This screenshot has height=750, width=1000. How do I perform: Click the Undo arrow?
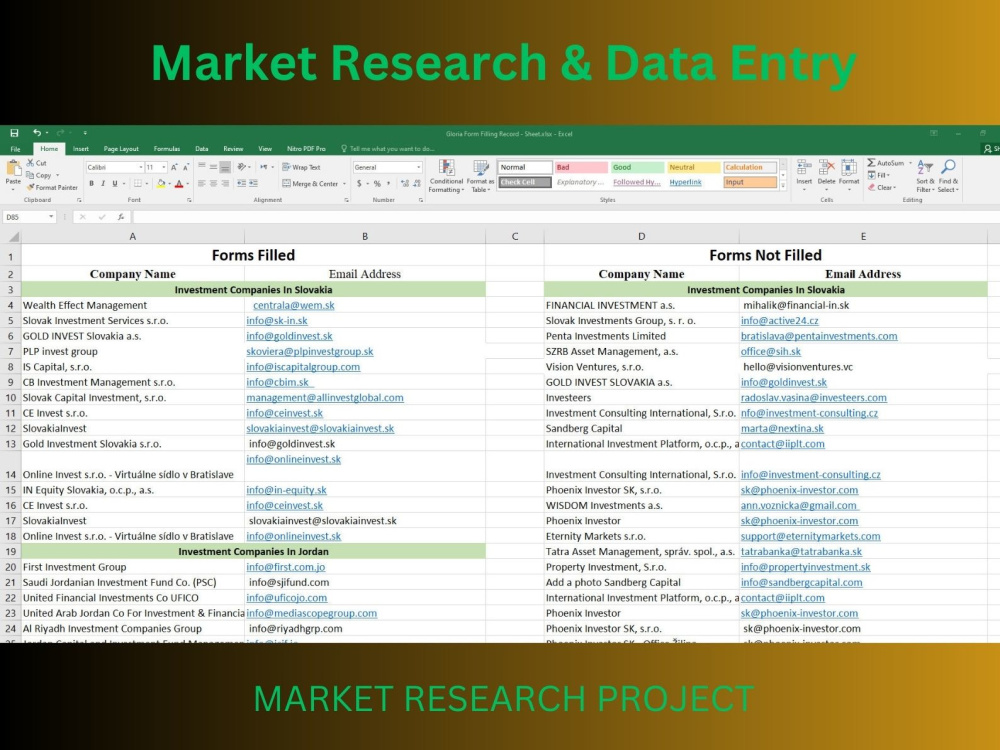point(37,133)
